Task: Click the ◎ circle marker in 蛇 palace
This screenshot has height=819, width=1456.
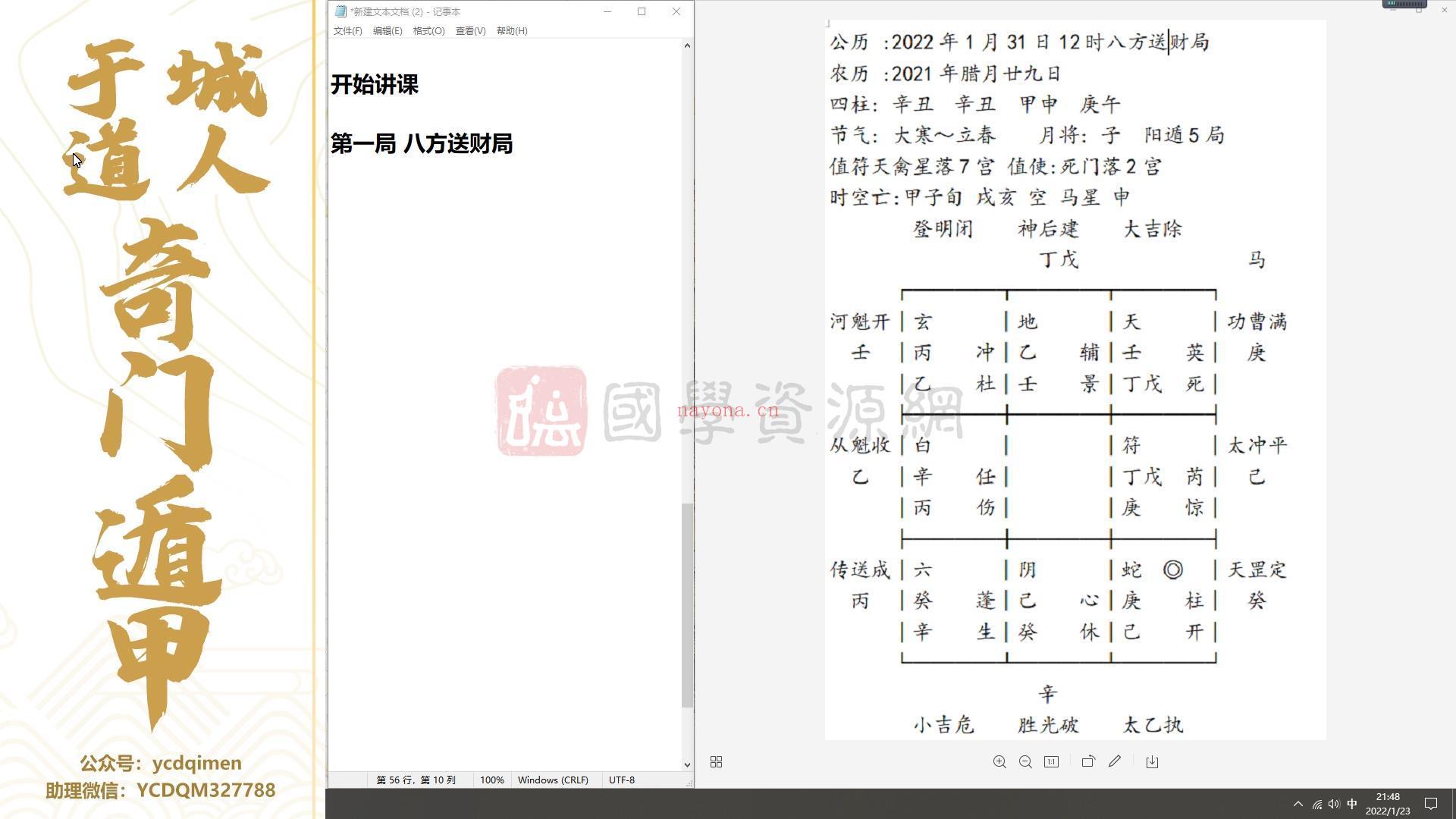Action: pos(1172,570)
